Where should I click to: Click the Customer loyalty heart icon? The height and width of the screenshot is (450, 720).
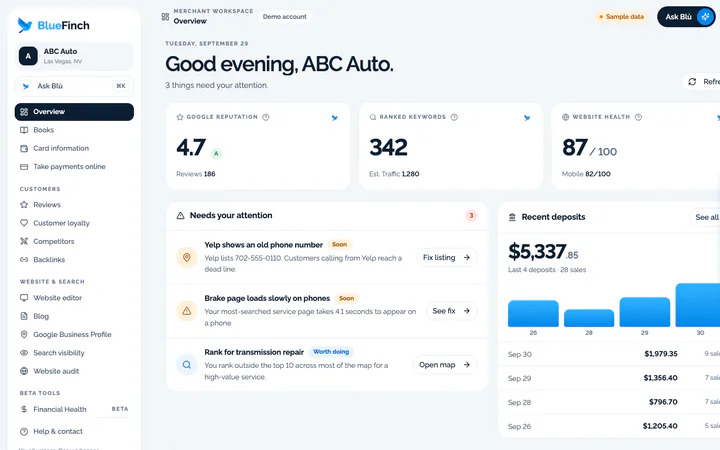tap(24, 223)
